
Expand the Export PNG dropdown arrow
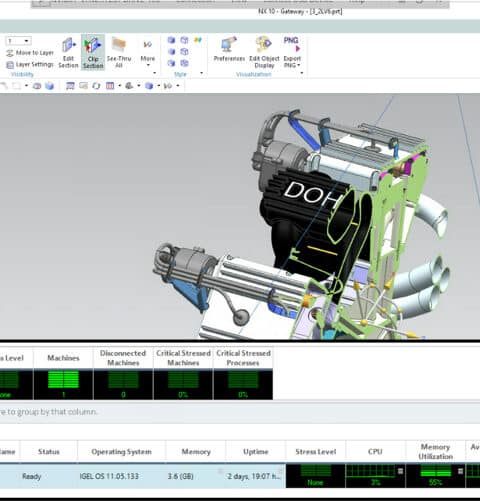(299, 65)
